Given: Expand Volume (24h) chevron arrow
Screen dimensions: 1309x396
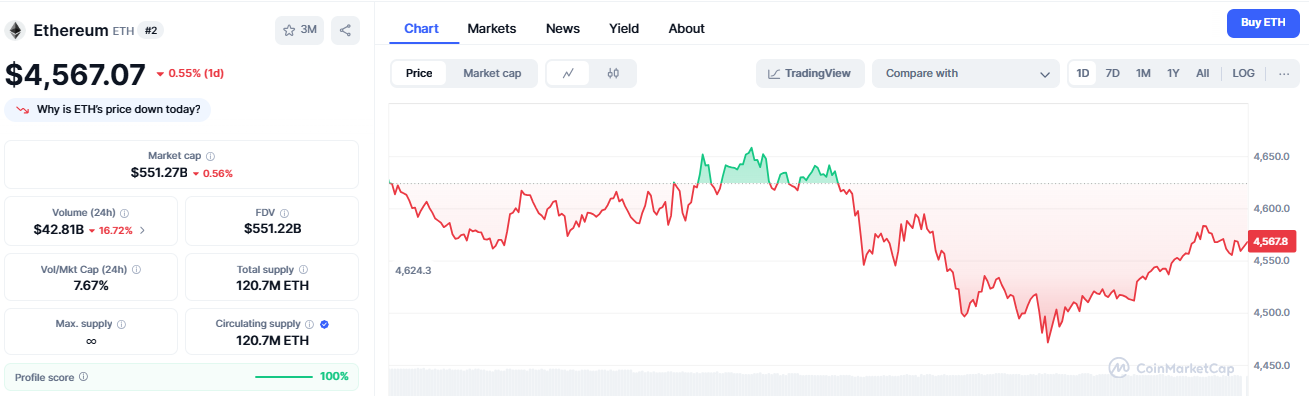Looking at the screenshot, I should click(x=142, y=230).
